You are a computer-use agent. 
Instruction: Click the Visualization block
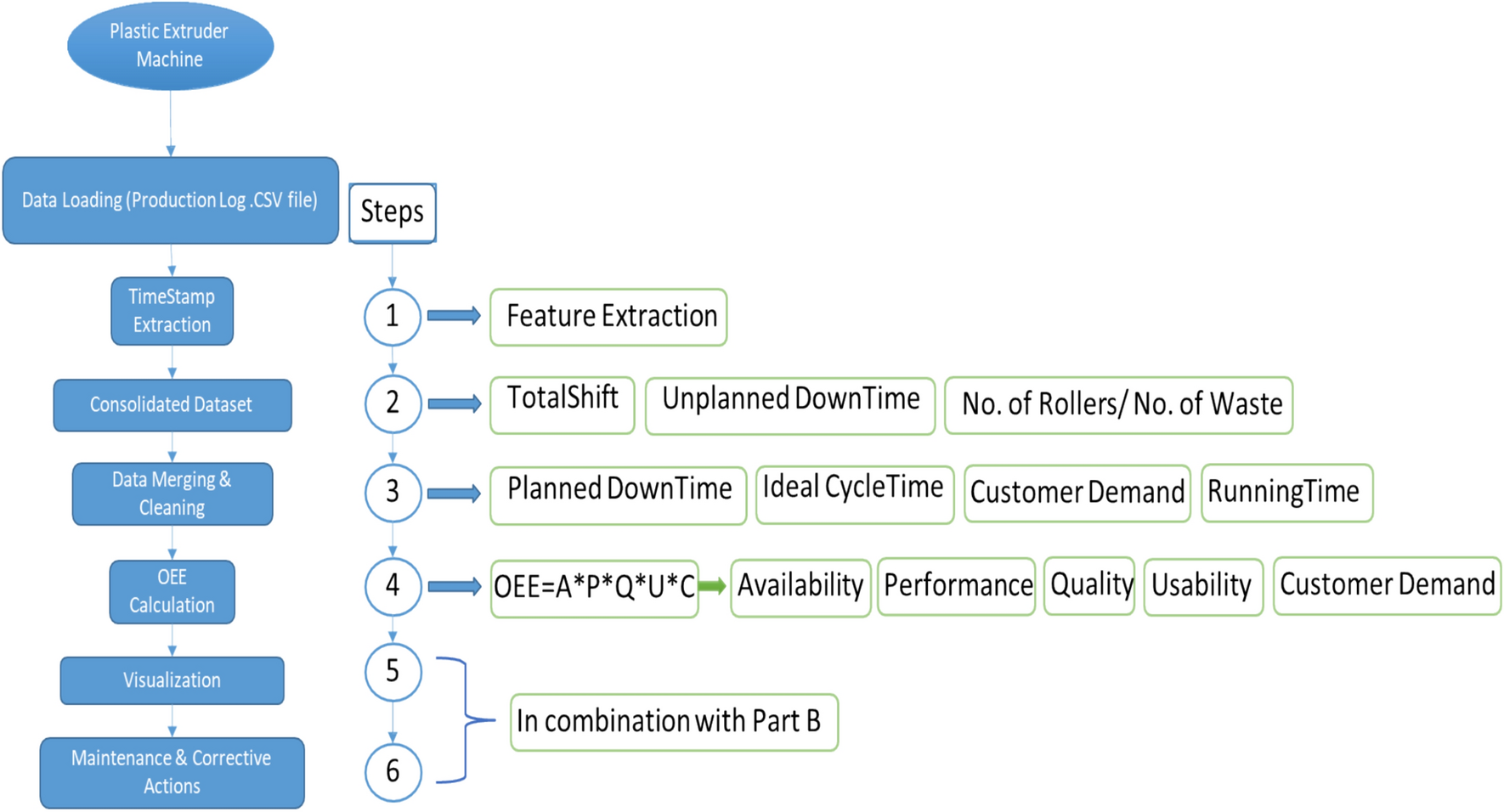pyautogui.click(x=172, y=680)
